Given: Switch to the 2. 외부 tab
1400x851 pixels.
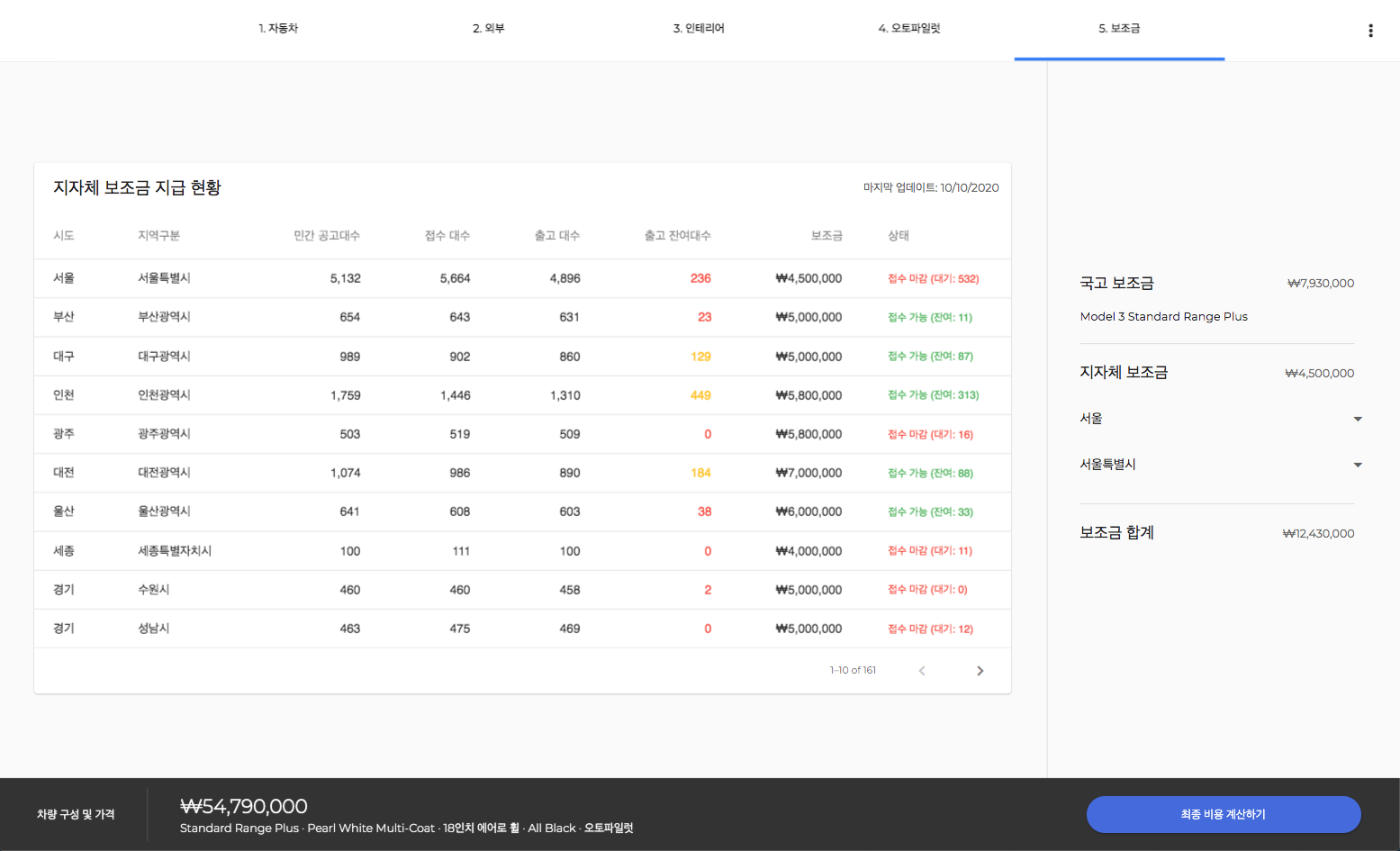Looking at the screenshot, I should click(x=489, y=29).
